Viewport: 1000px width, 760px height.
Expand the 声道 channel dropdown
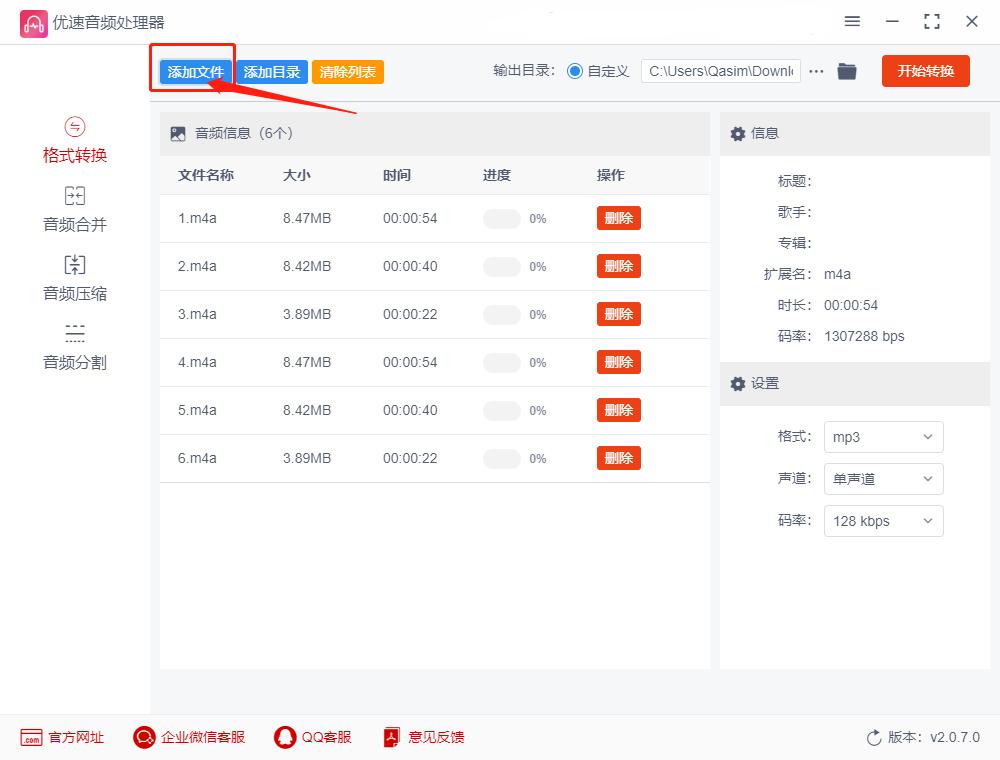883,479
